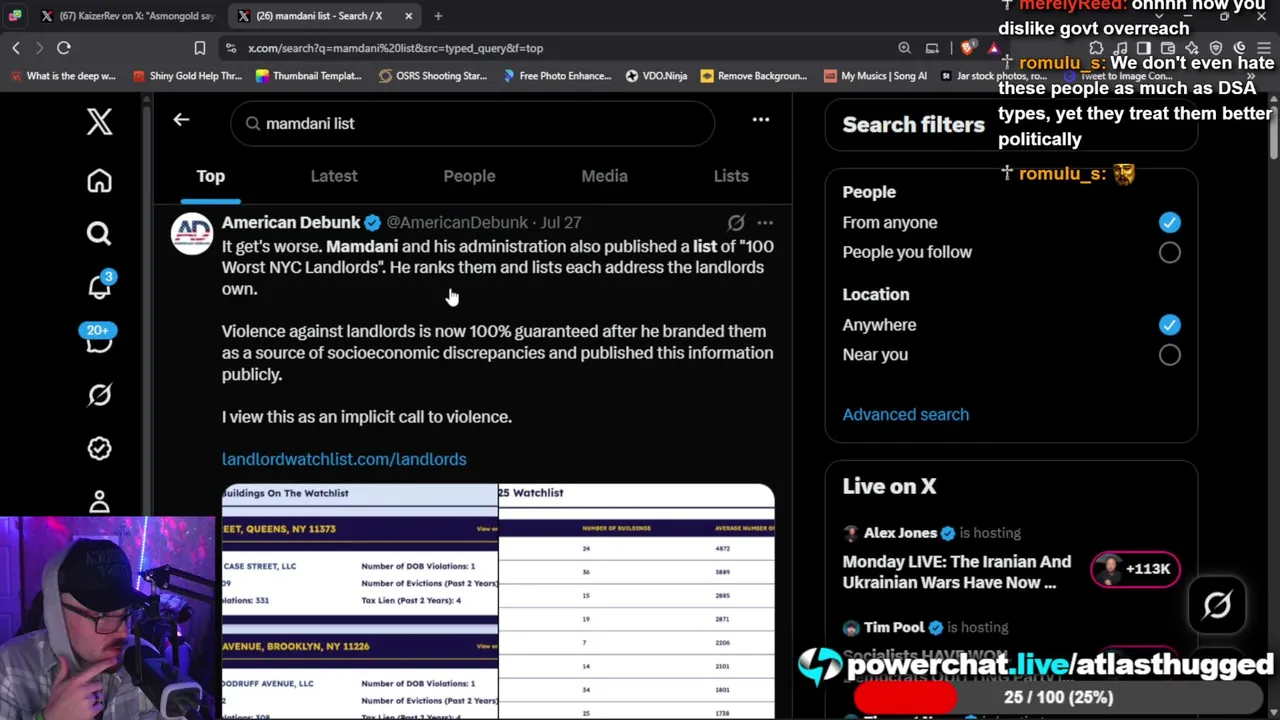1280x720 pixels.
Task: Click the mamdani list search field
Action: point(472,123)
